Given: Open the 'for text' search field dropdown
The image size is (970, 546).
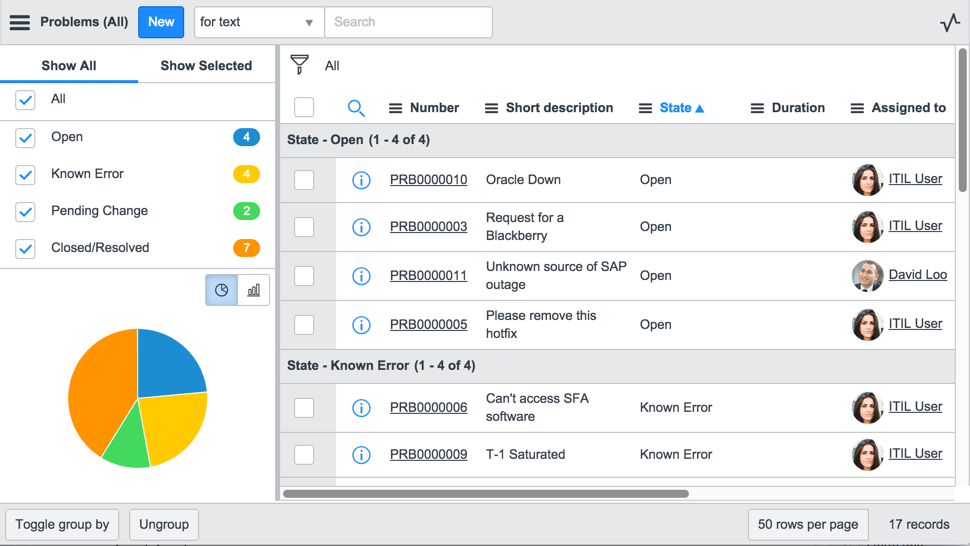Looking at the screenshot, I should pos(258,22).
